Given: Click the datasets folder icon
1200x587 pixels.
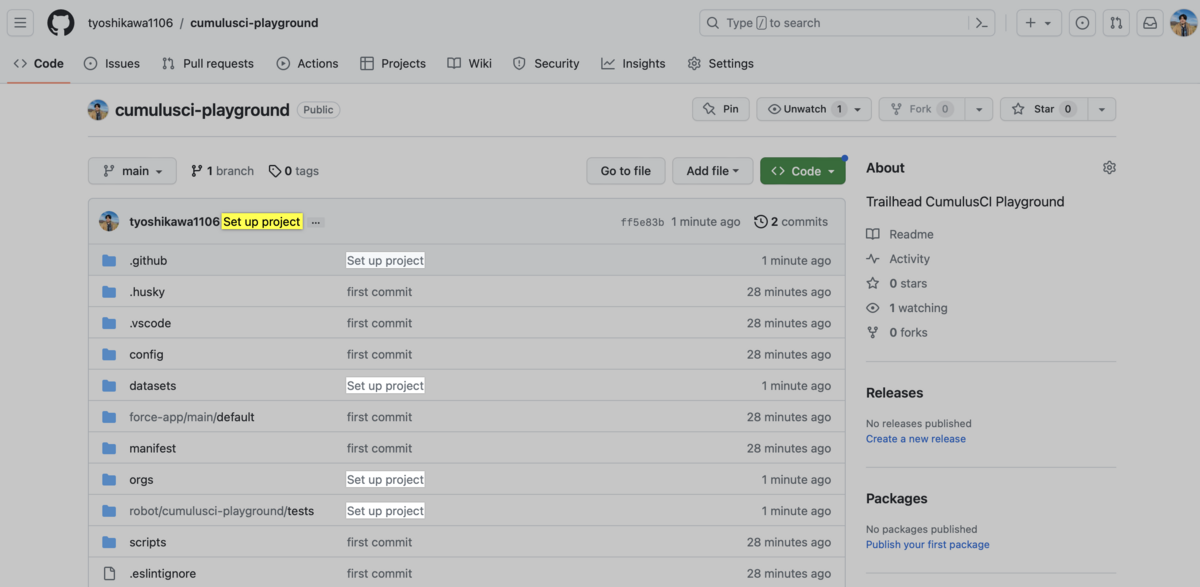Looking at the screenshot, I should [x=109, y=386].
